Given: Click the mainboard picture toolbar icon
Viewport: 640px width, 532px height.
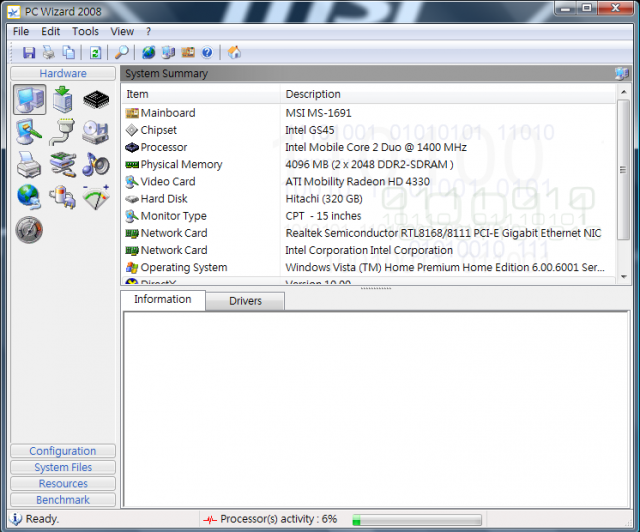Looking at the screenshot, I should (188, 52).
